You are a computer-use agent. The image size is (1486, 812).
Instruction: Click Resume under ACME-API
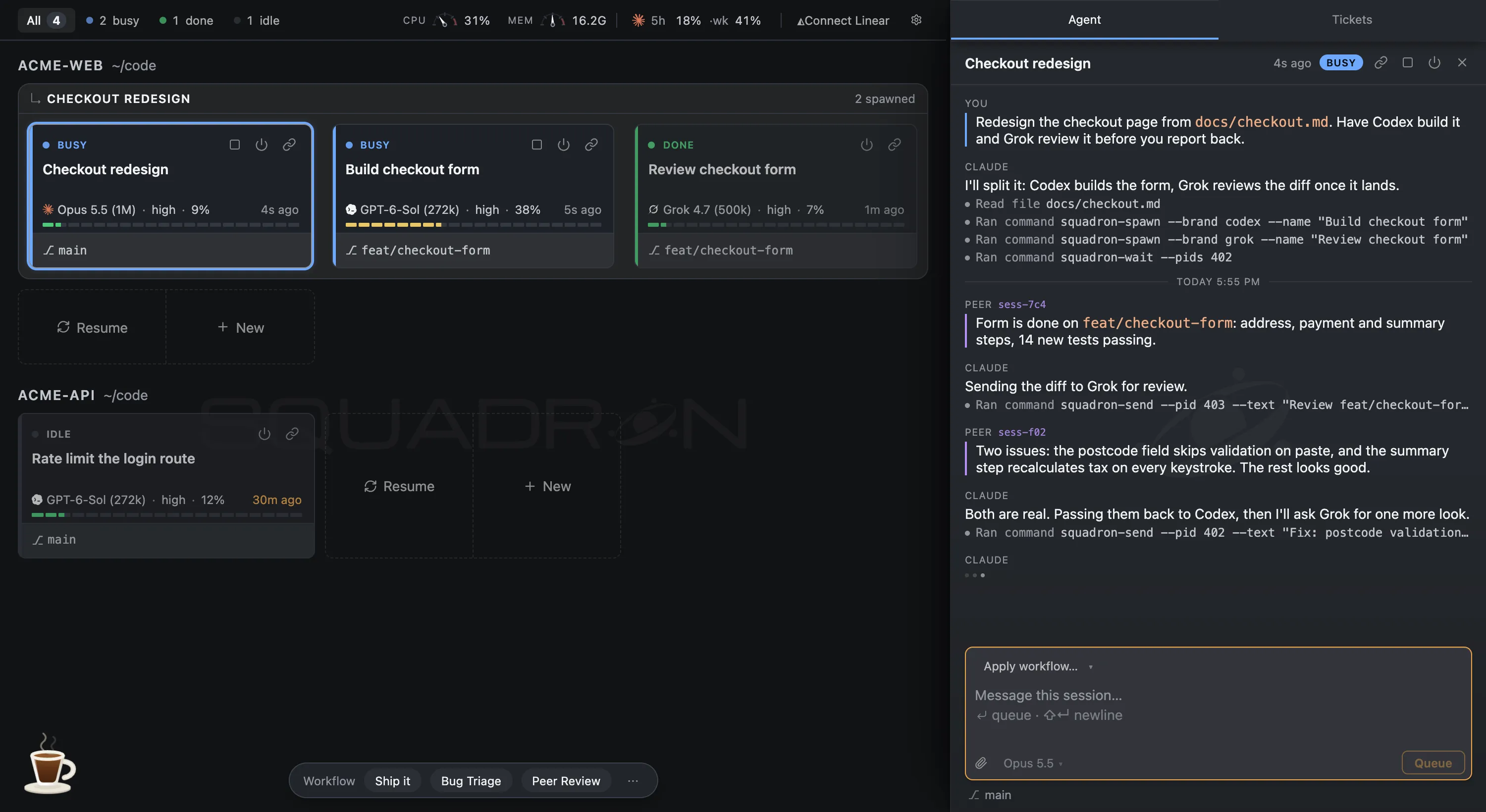(399, 486)
